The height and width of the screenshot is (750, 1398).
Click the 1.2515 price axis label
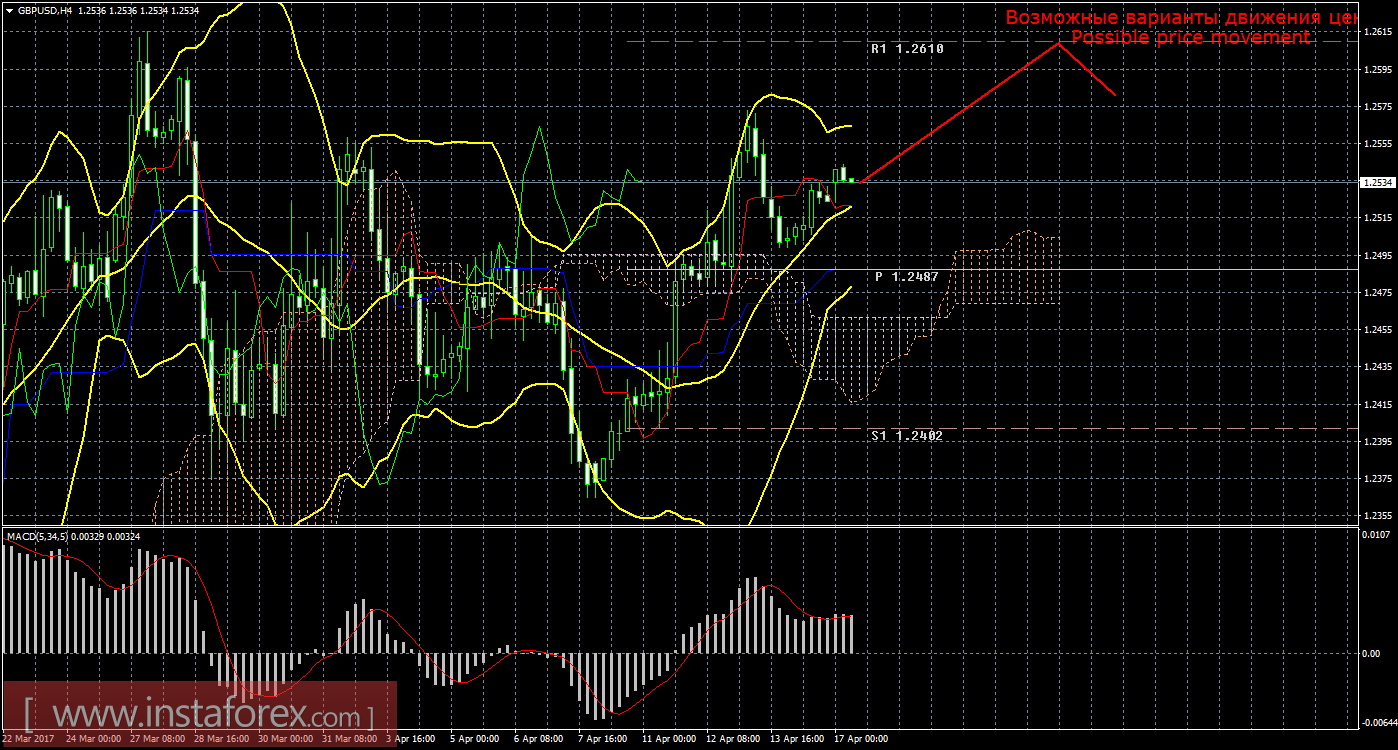coord(1378,217)
